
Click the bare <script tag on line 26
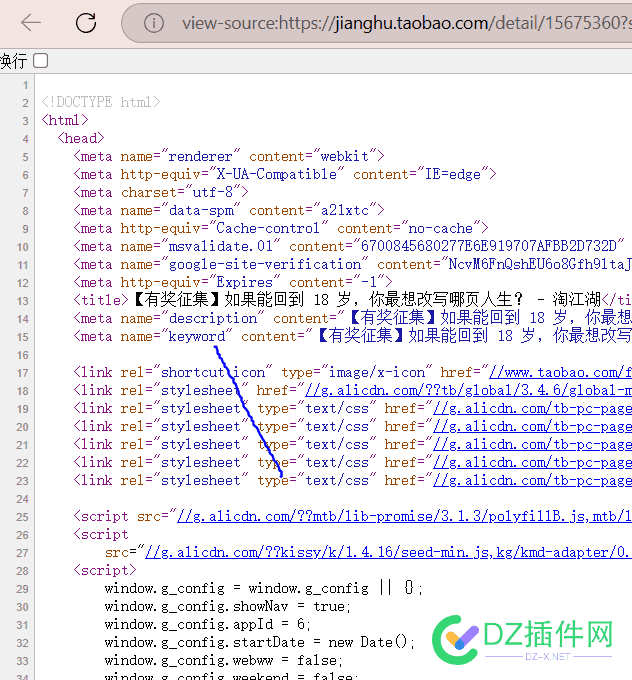(101, 534)
